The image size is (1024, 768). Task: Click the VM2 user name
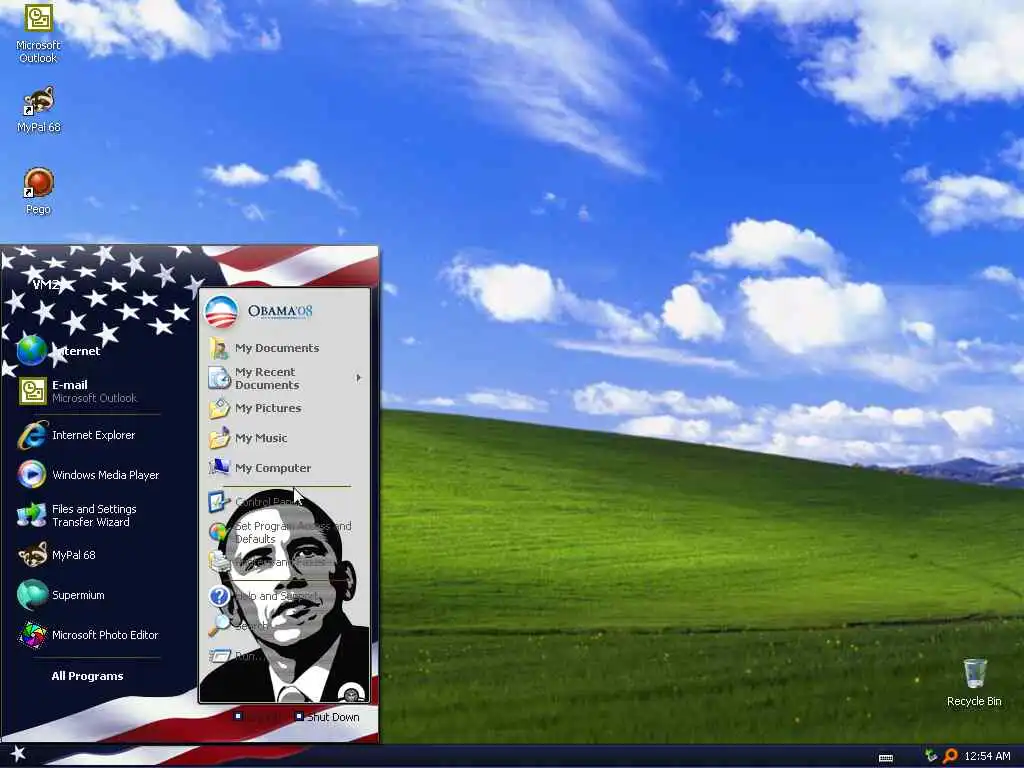46,285
